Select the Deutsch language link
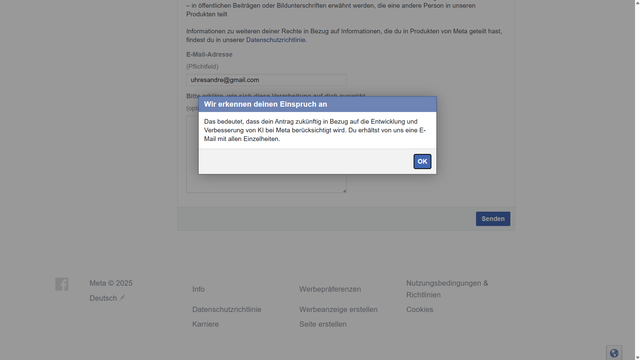This screenshot has height=360, width=640. click(103, 298)
